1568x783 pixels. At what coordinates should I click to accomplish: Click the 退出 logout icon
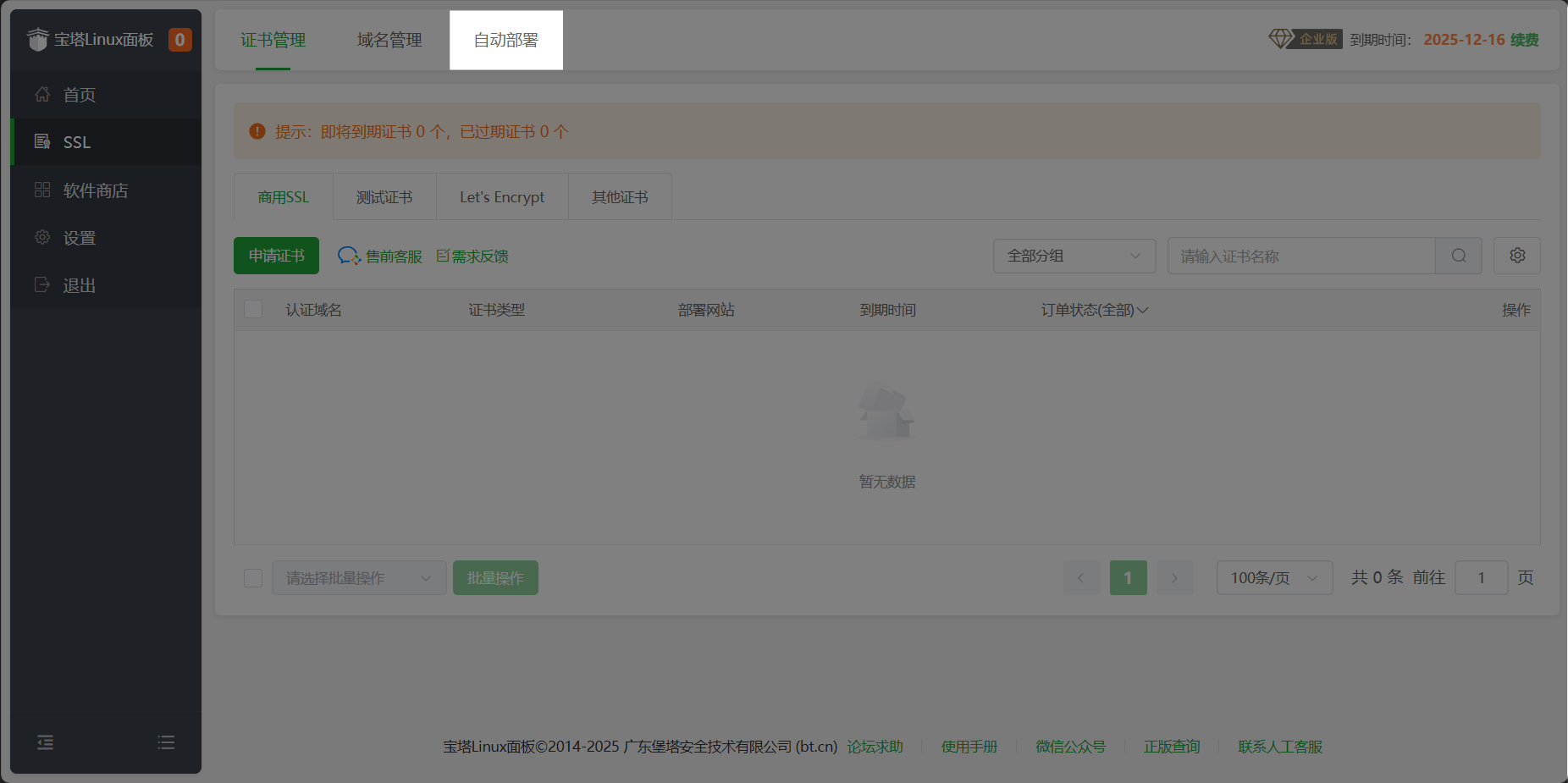42,284
